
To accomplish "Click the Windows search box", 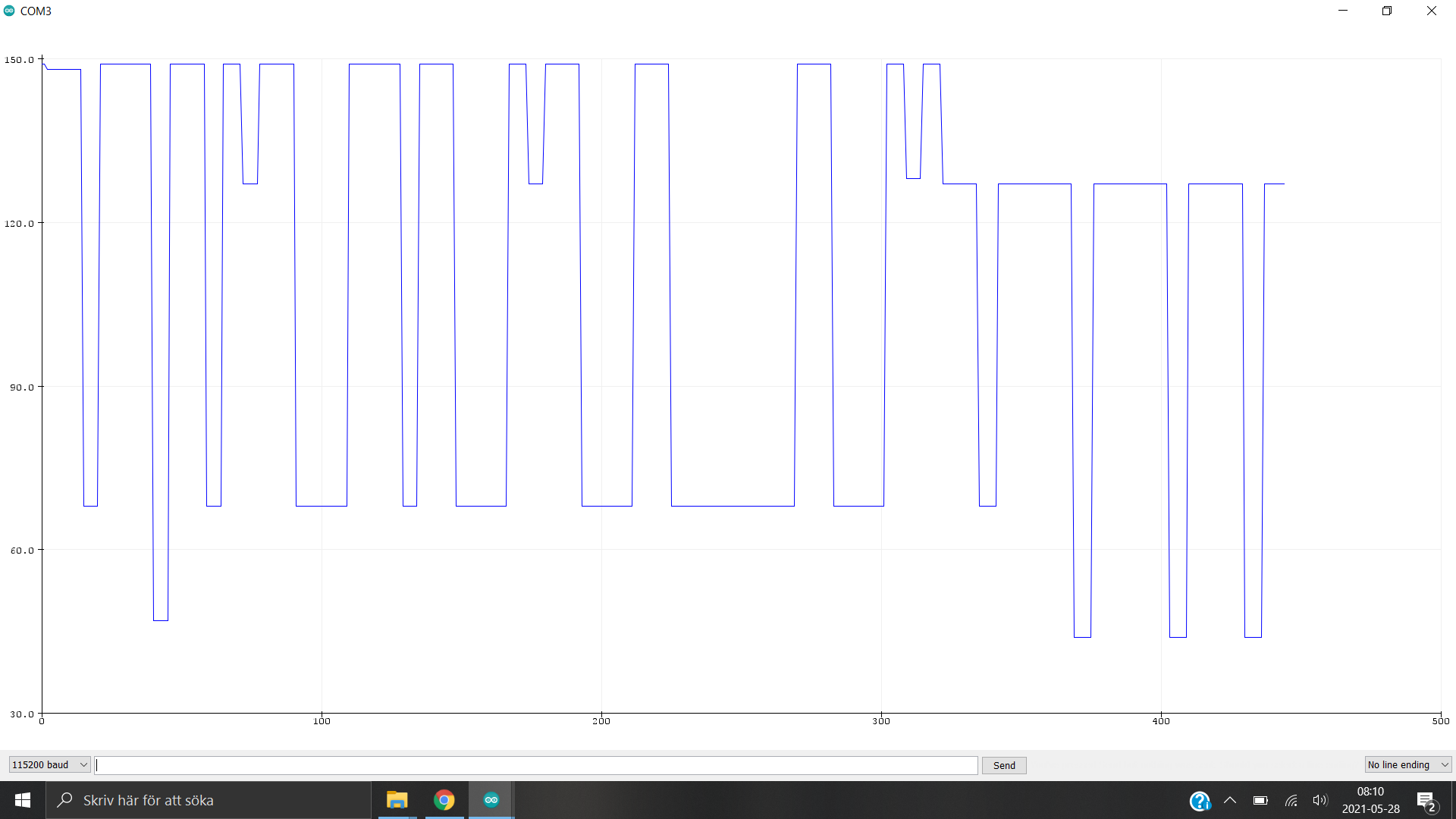I will click(209, 800).
